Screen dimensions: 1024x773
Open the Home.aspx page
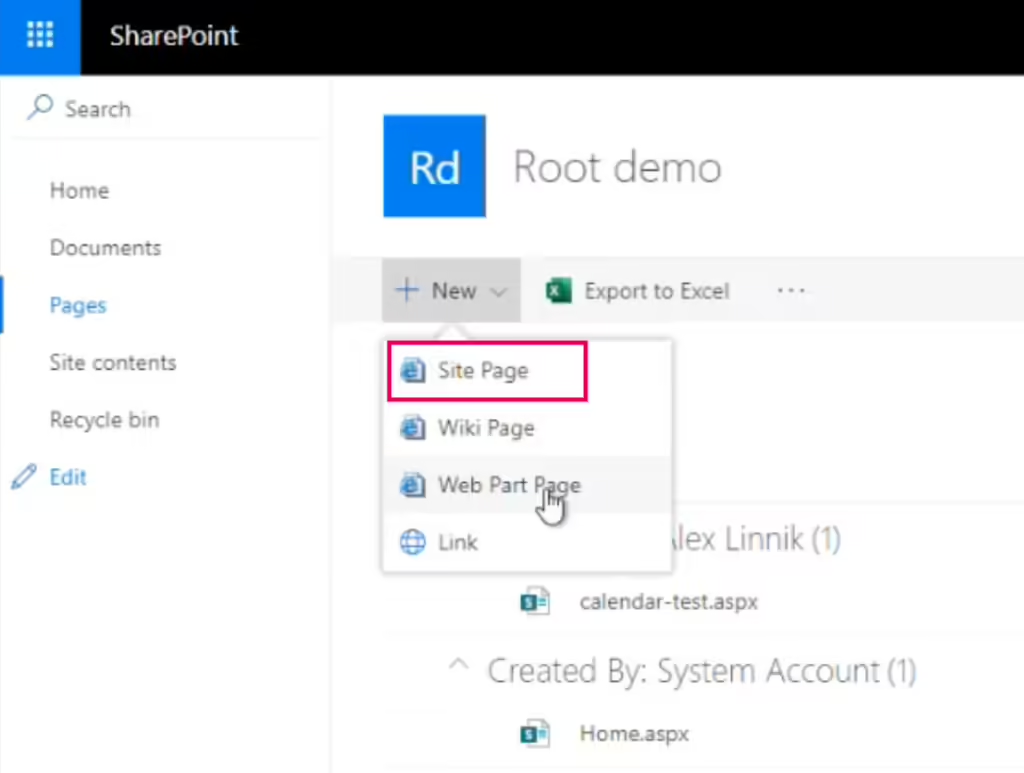coord(634,734)
